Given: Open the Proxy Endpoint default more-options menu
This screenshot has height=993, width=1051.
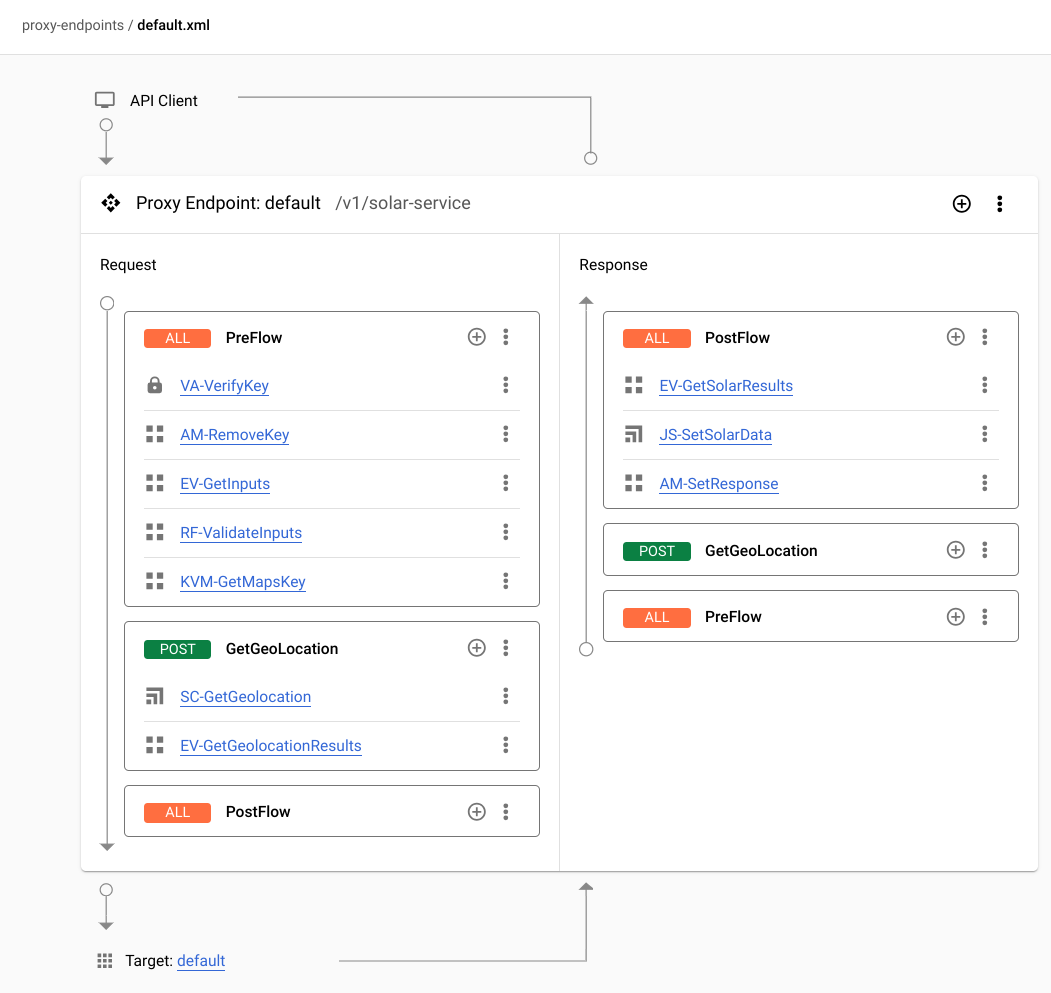Looking at the screenshot, I should click(x=999, y=204).
